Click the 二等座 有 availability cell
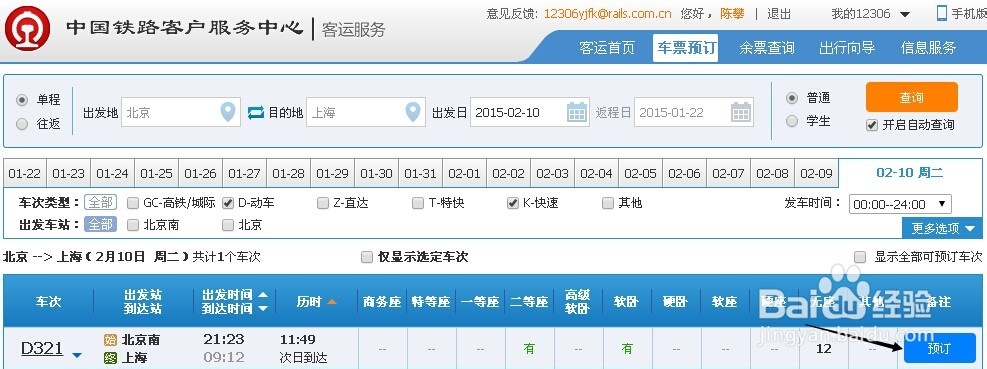The image size is (987, 369). (x=529, y=348)
